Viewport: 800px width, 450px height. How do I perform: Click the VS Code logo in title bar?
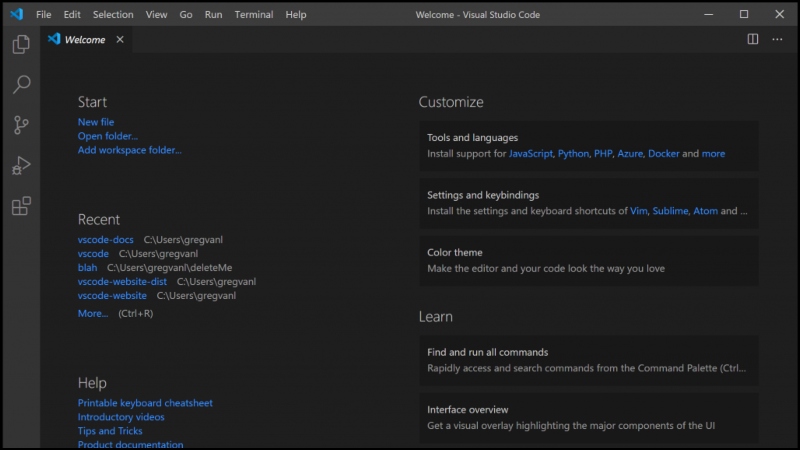(x=16, y=14)
